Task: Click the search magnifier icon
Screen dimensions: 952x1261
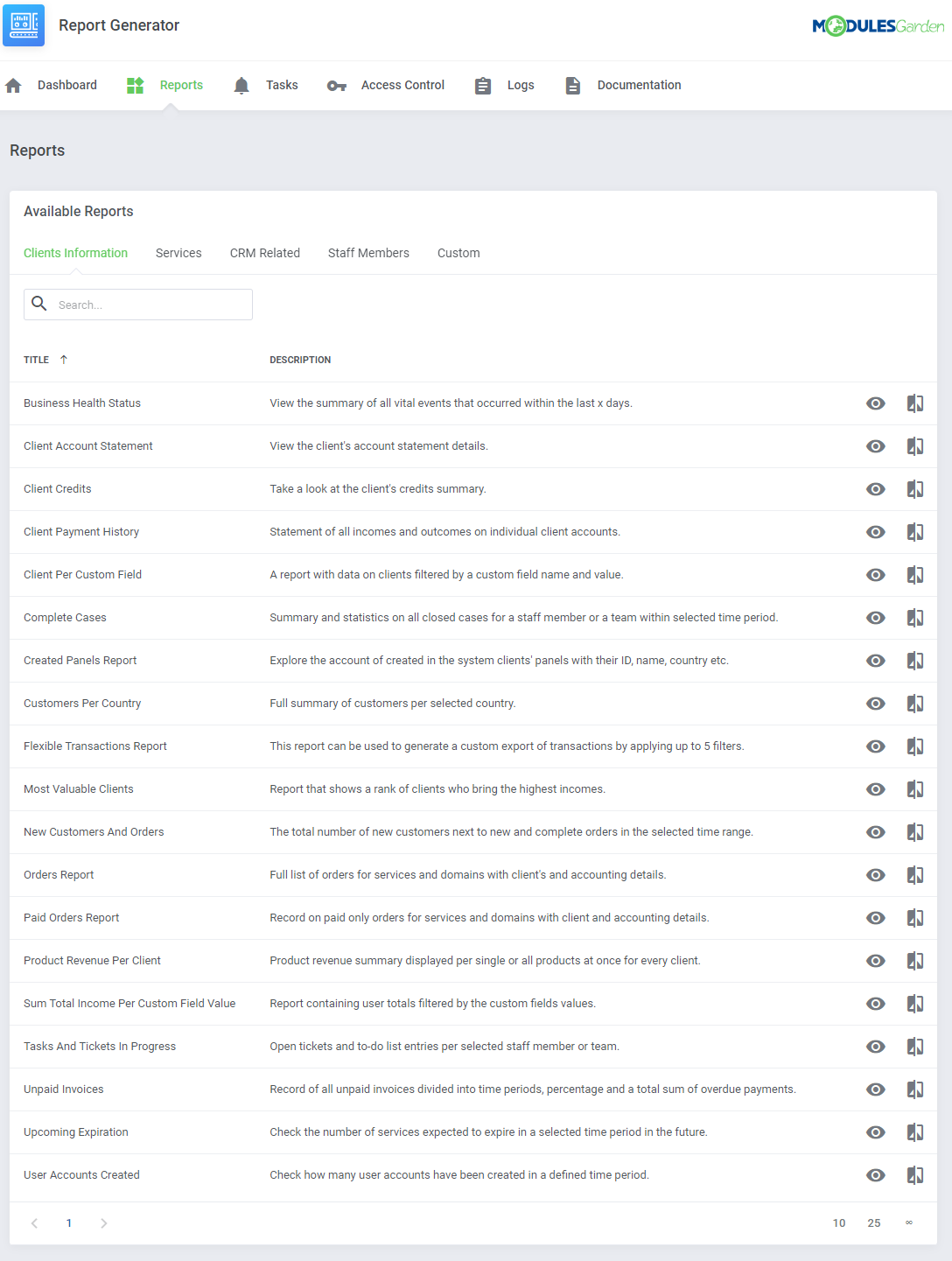Action: point(39,304)
